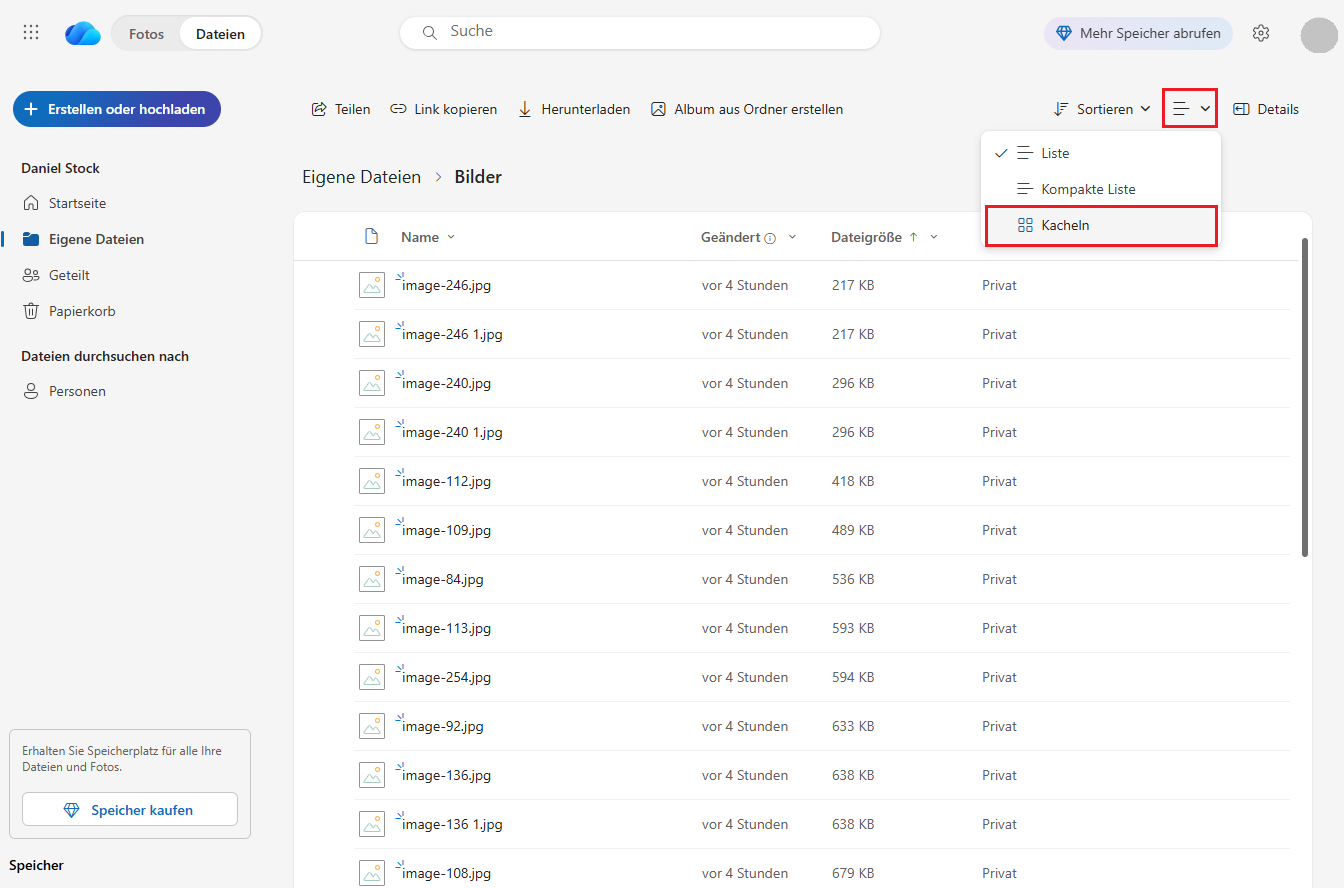Open the Dateigröße column dropdown
The height and width of the screenshot is (888, 1344).
tap(934, 237)
